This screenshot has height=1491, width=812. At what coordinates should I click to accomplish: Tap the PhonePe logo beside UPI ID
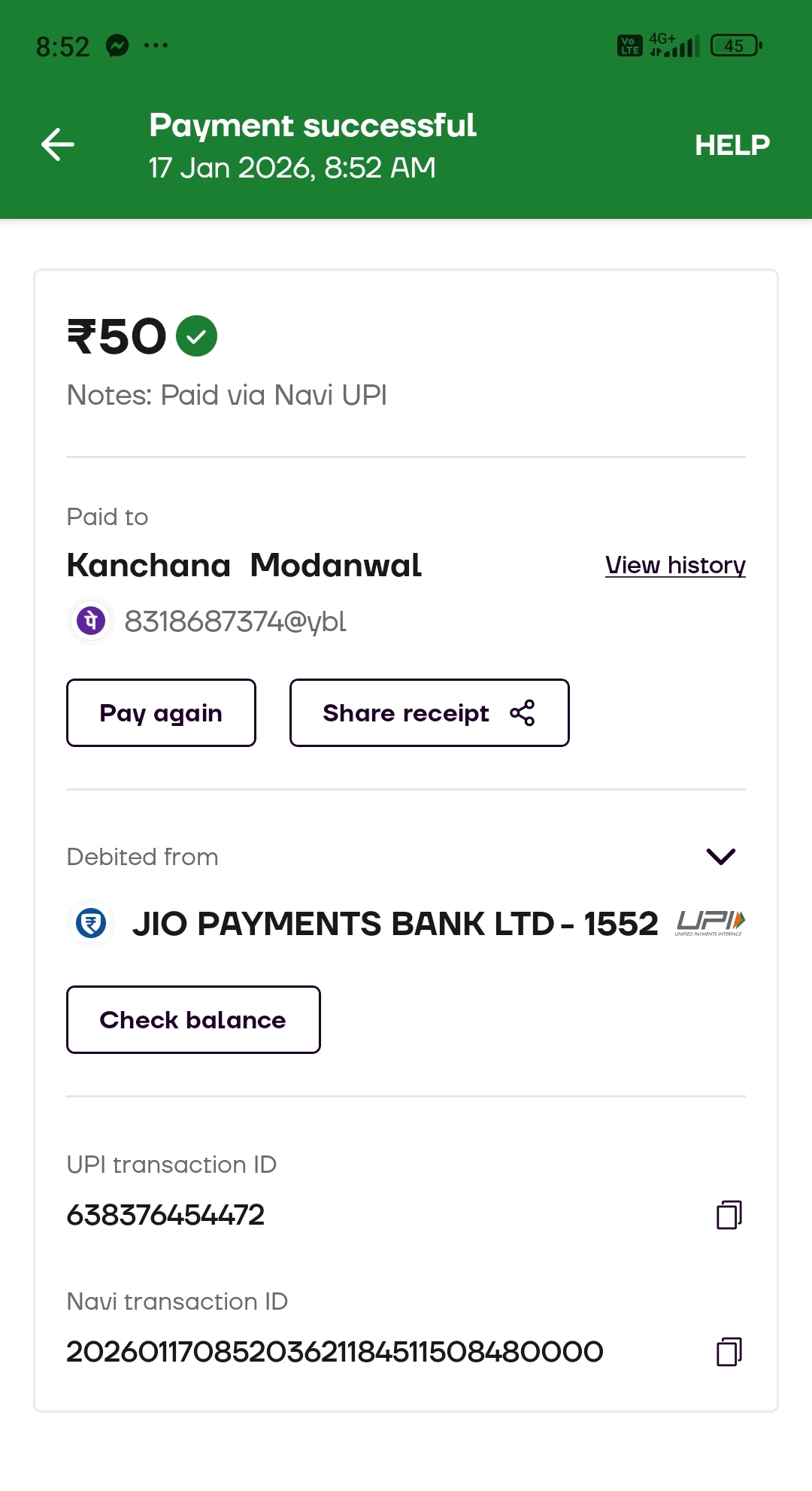click(91, 621)
